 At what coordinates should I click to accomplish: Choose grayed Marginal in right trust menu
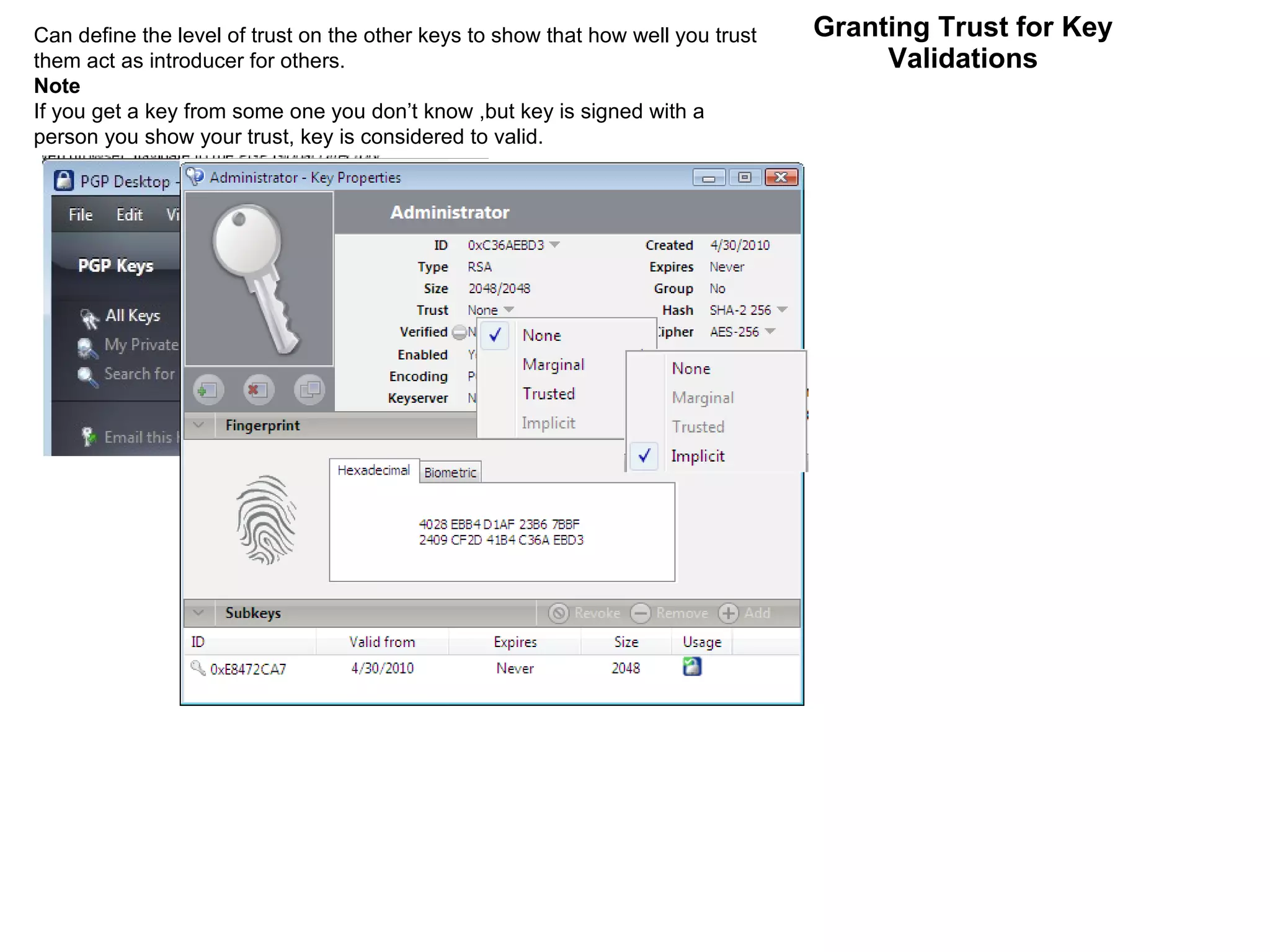pyautogui.click(x=716, y=398)
